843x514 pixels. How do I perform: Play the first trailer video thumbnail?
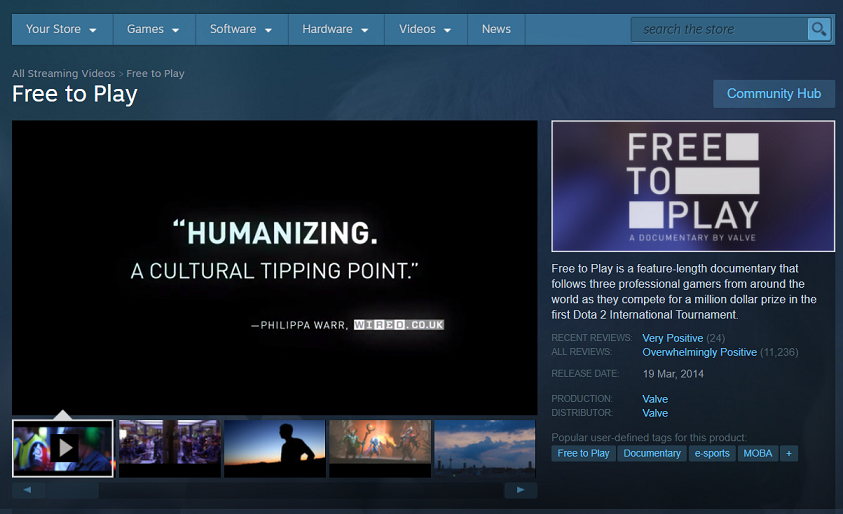coord(63,448)
